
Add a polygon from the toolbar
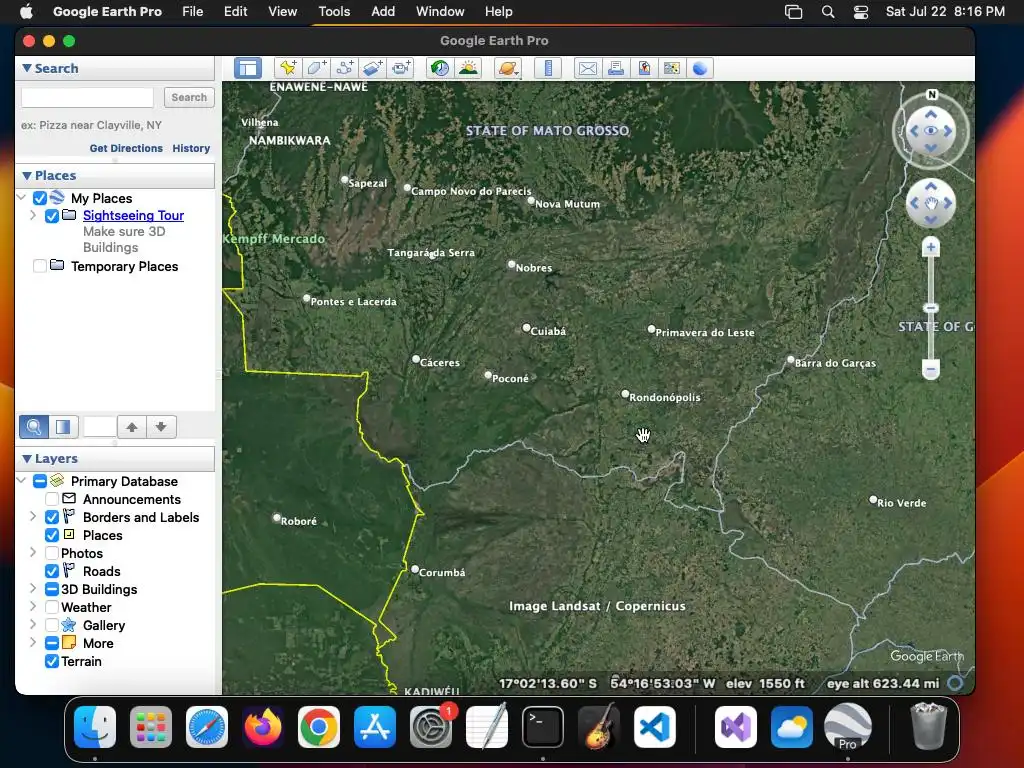coord(316,68)
